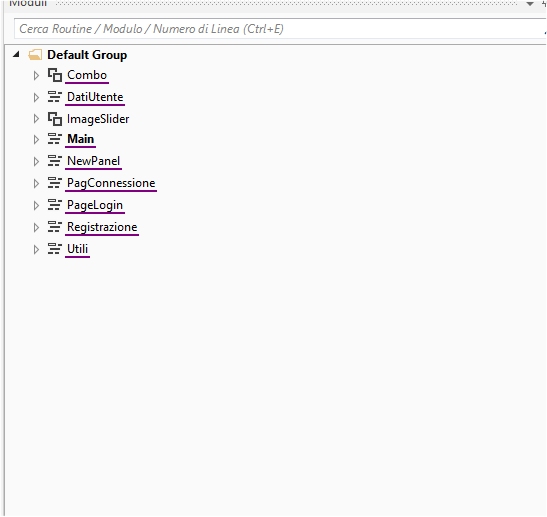Screen dimensions: 547x517
Task: Click the ImageSlider class module icon
Action: pos(55,119)
